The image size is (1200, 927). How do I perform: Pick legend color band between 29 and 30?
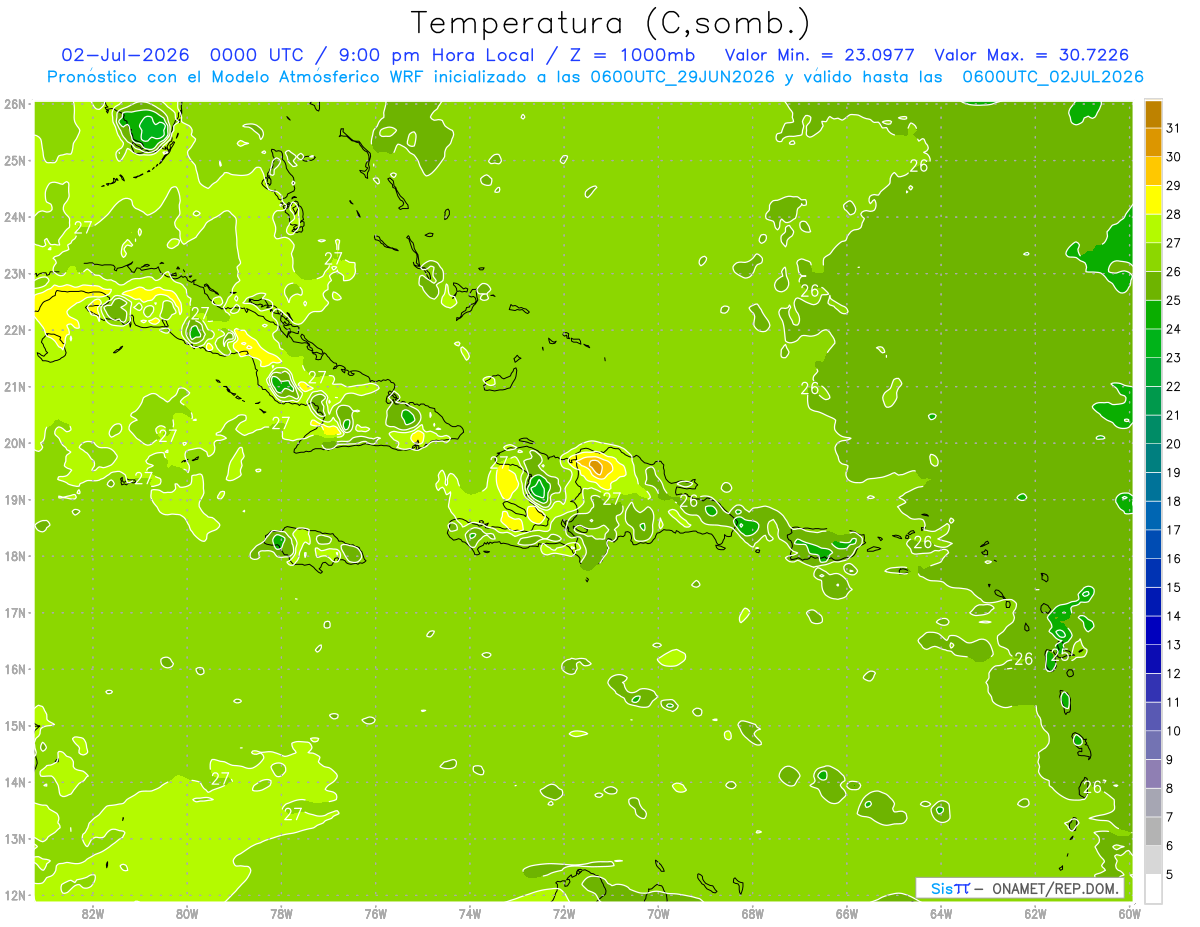pyautogui.click(x=1153, y=171)
